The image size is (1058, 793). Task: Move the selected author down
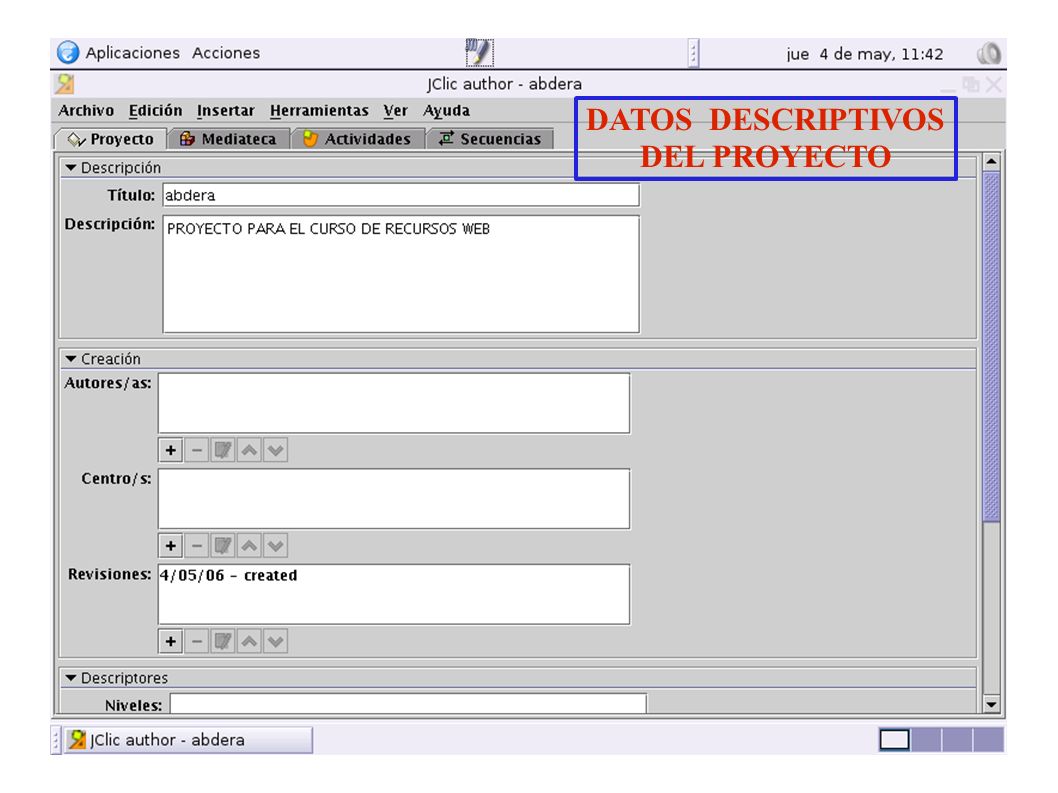click(275, 450)
